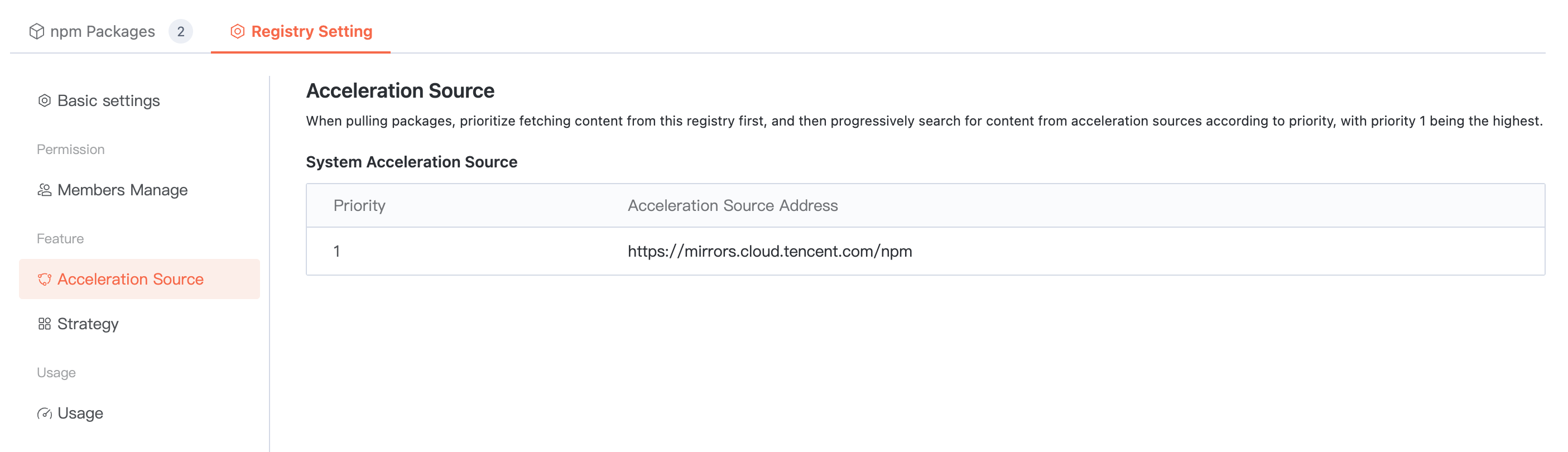
Task: Open the Strategy feature page
Action: coord(88,324)
